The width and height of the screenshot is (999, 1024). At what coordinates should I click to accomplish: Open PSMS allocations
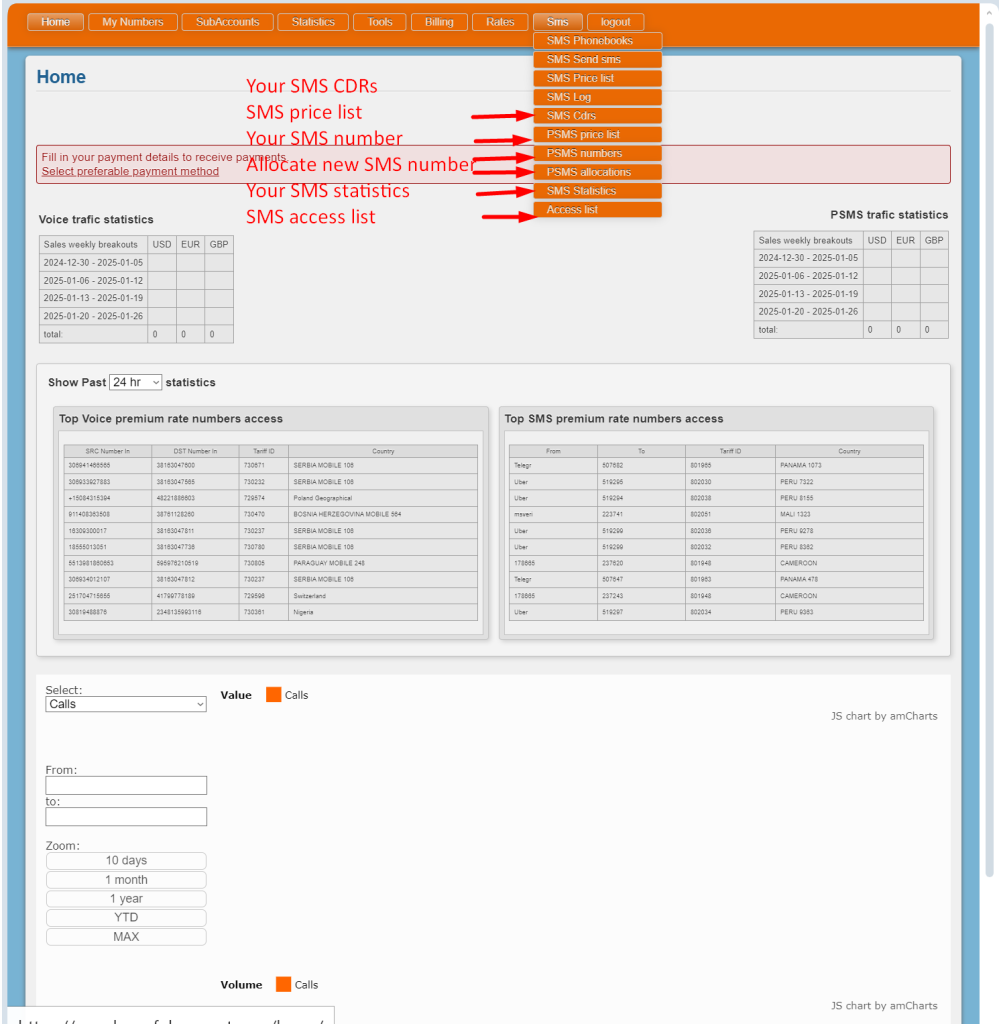(x=597, y=172)
